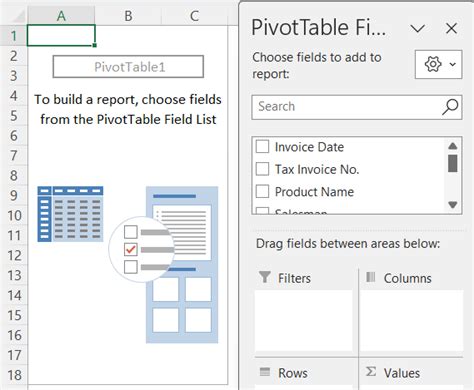Image resolution: width=474 pixels, height=390 pixels.
Task: Click the Rows area icon
Action: [265, 372]
